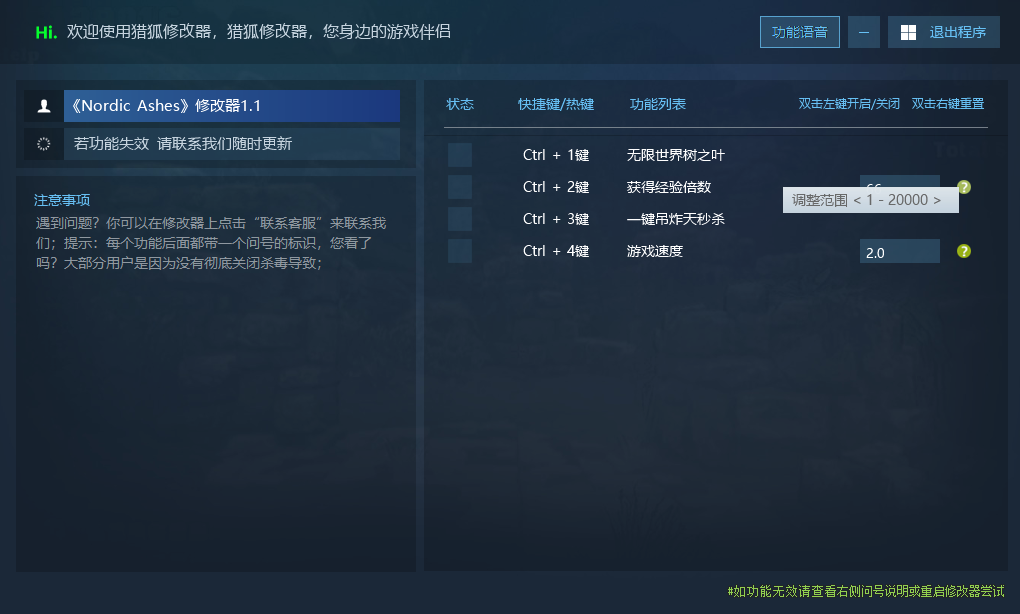Click the Ctrl + 3键 hotkey label
The image size is (1020, 614).
point(556,219)
